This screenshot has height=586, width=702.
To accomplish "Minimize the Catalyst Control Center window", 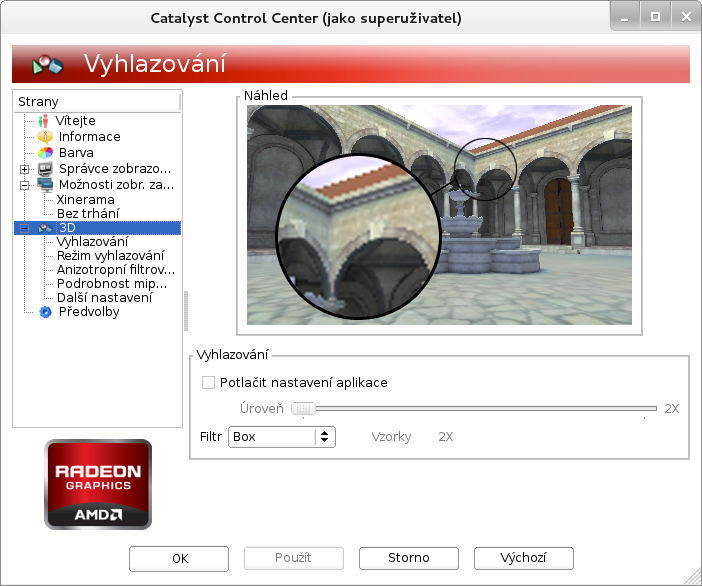I will [x=625, y=17].
